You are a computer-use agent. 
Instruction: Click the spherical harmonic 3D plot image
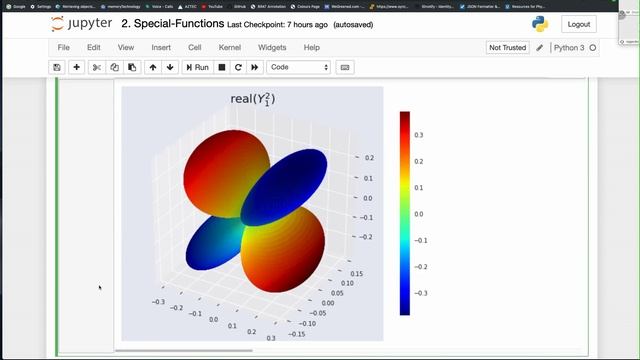tap(252, 213)
